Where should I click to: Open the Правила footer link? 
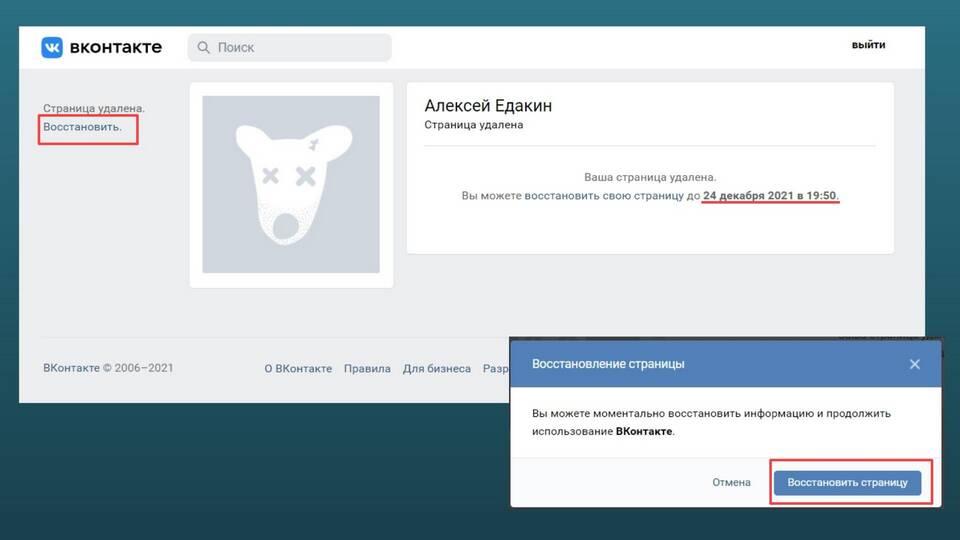pyautogui.click(x=367, y=368)
